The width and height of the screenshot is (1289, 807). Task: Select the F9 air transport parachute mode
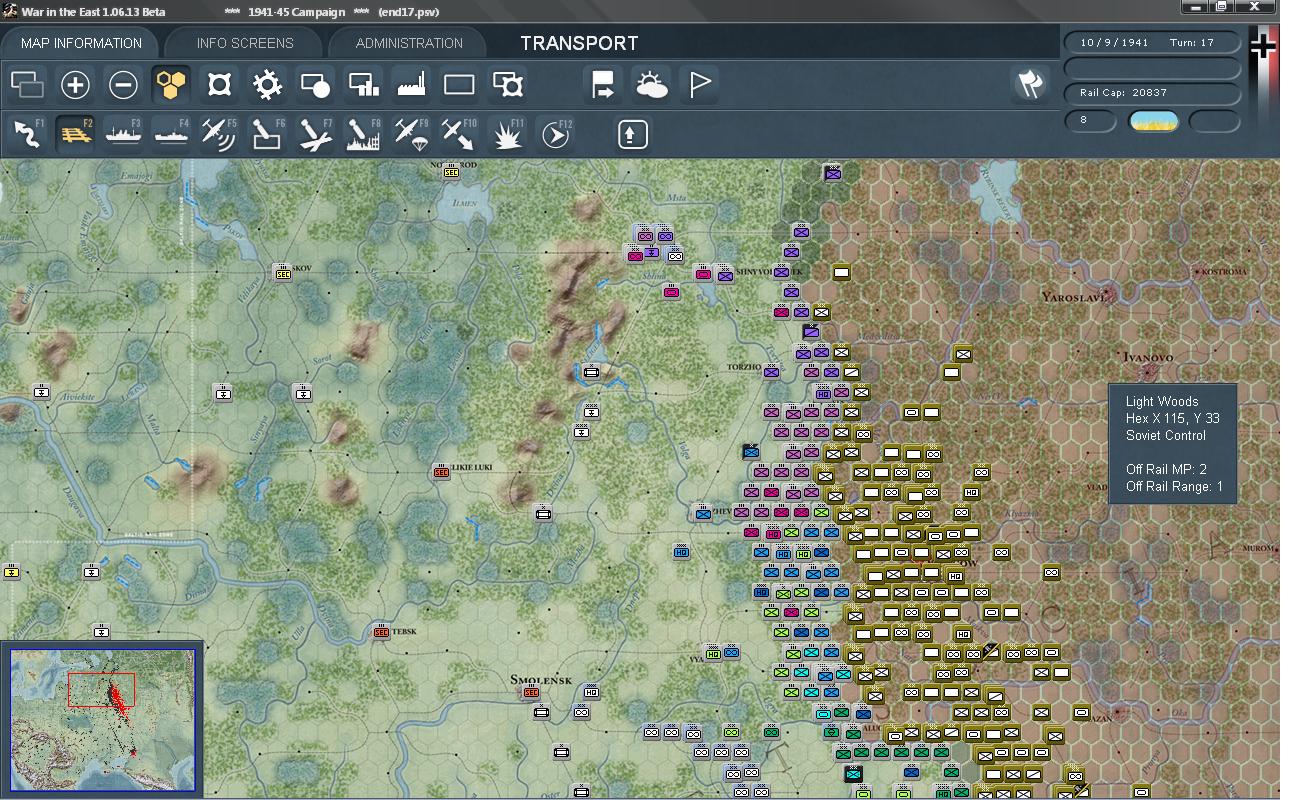411,133
